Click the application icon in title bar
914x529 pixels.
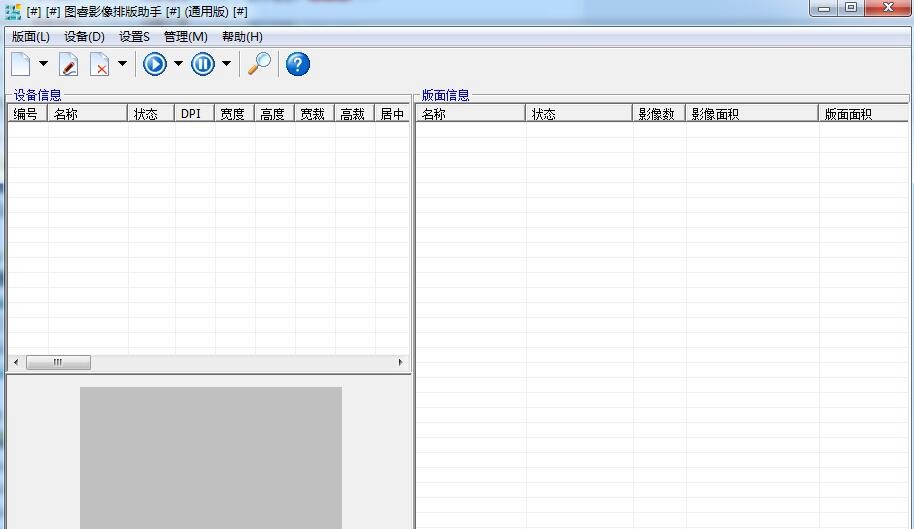[x=13, y=11]
